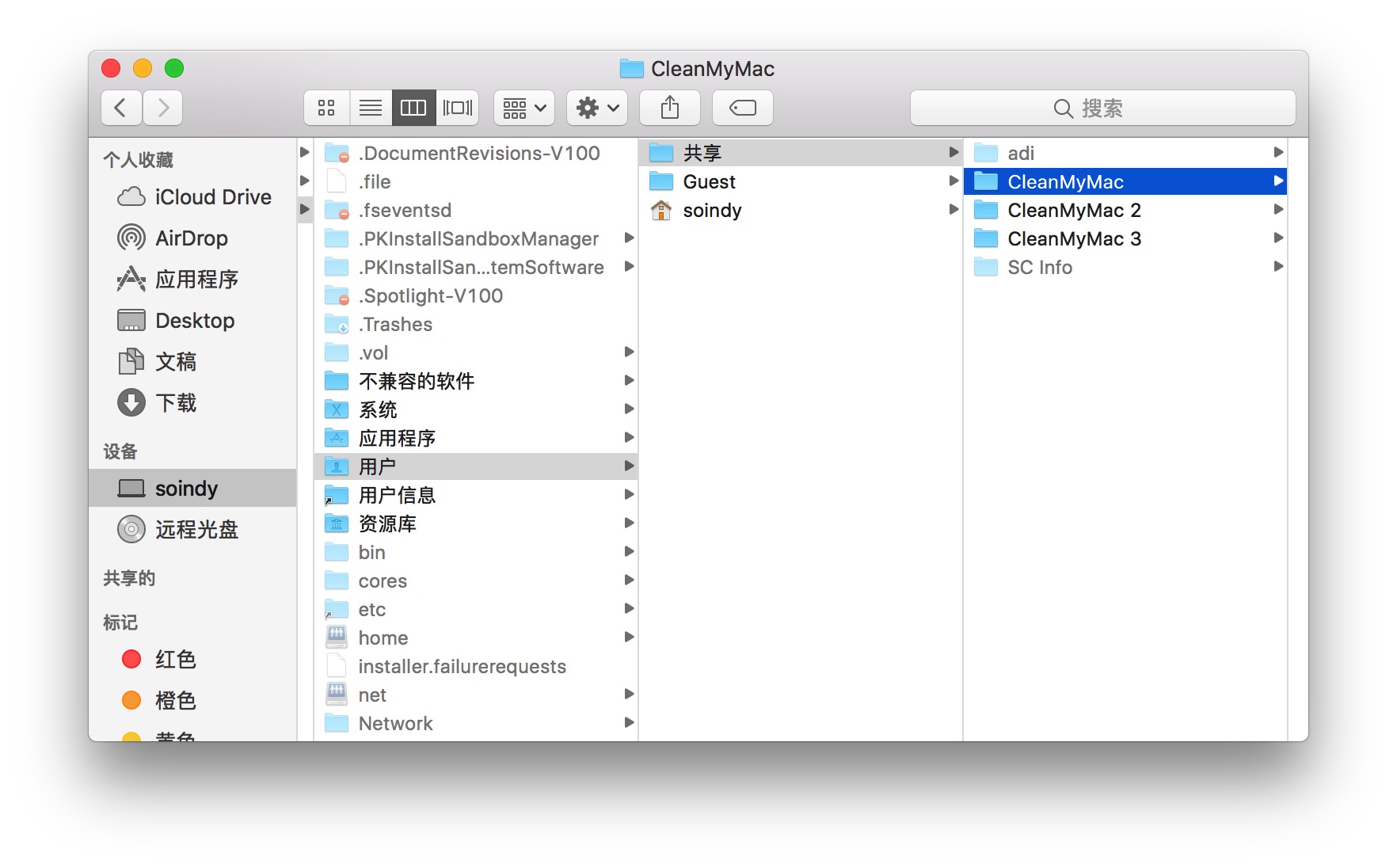The width and height of the screenshot is (1397, 868).
Task: Select .PKInstallSan...temSoftware folder
Action: click(475, 267)
